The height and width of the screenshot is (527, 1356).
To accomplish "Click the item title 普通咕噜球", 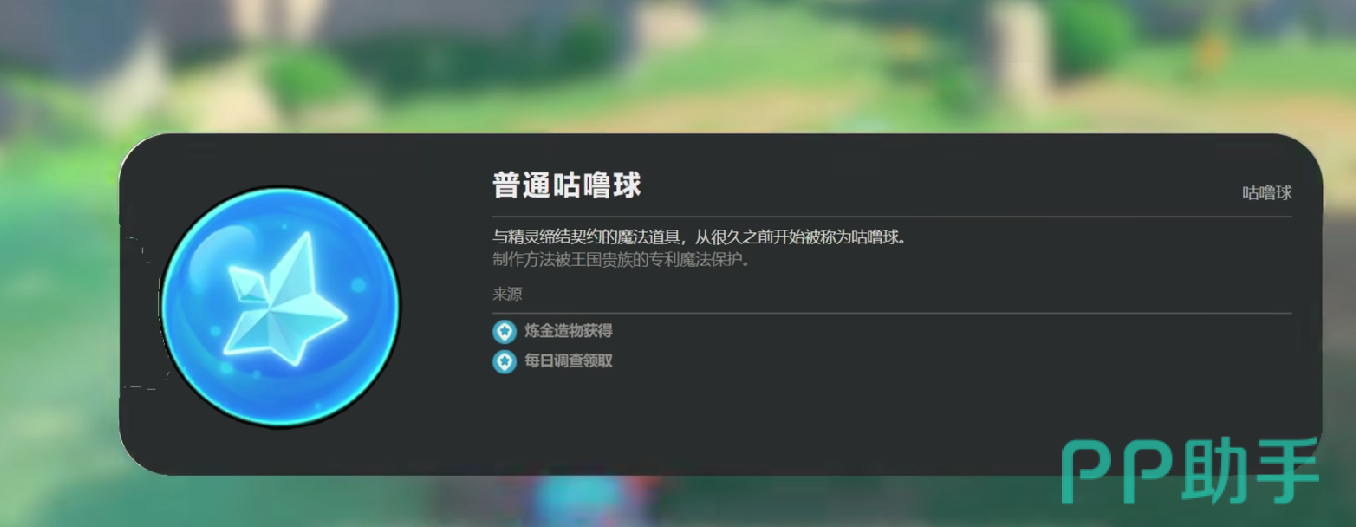I will tap(567, 185).
